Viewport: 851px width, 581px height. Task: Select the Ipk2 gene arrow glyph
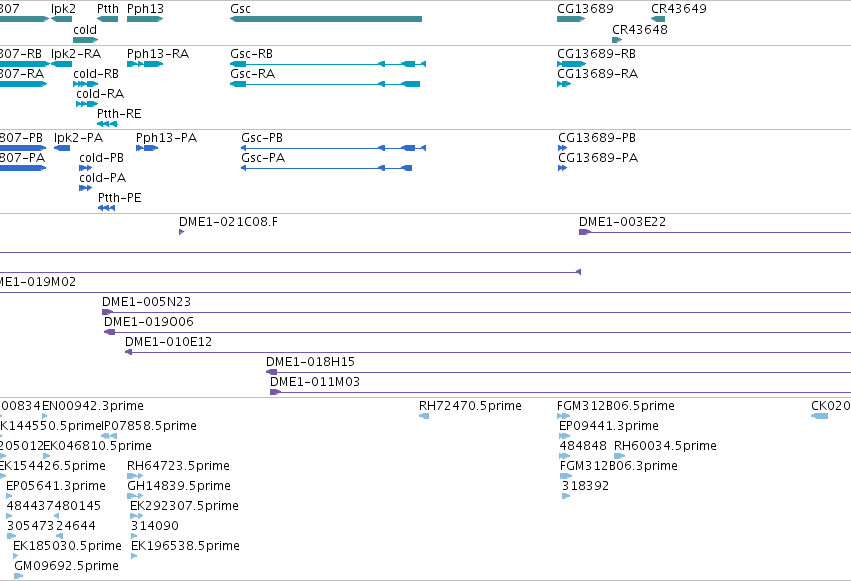61,19
